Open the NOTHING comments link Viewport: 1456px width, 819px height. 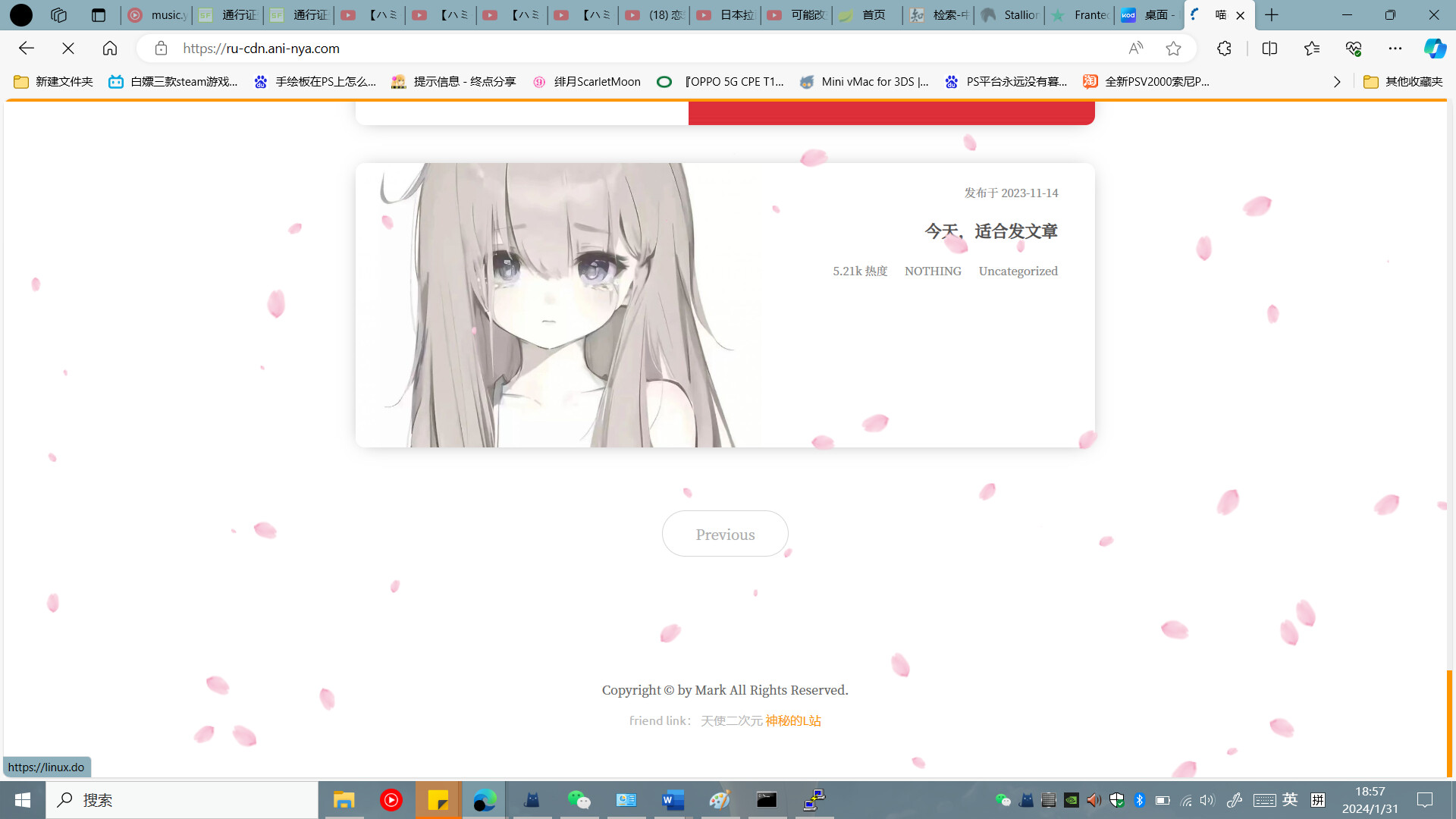[933, 271]
